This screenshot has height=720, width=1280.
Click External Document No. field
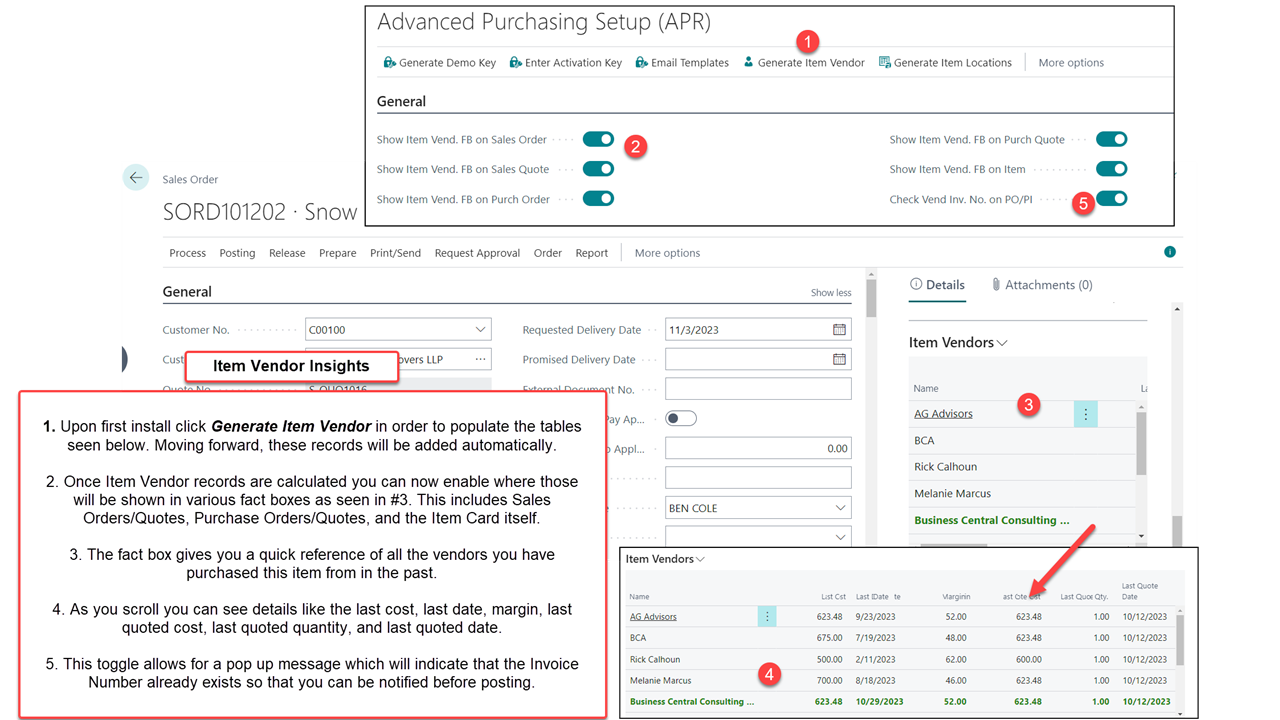point(758,389)
